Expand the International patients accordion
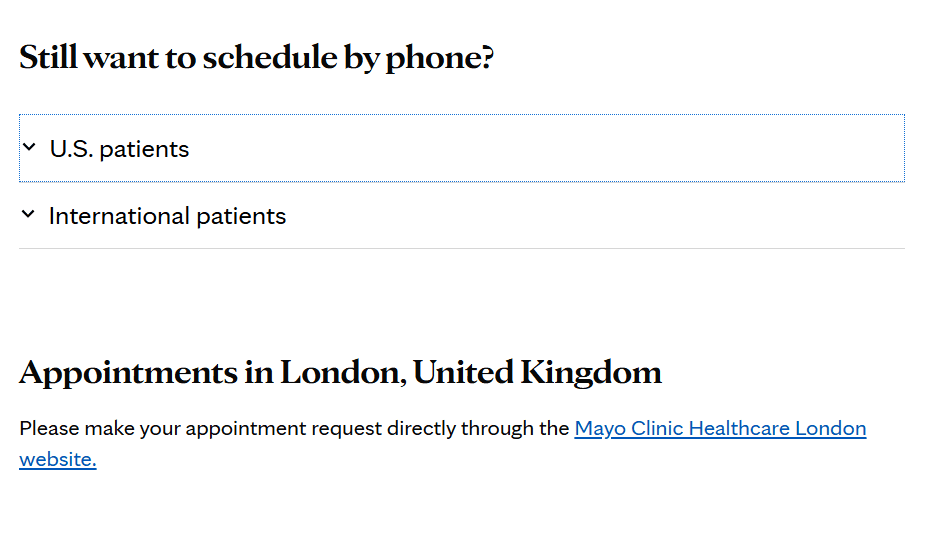This screenshot has height=538, width=927. [167, 216]
